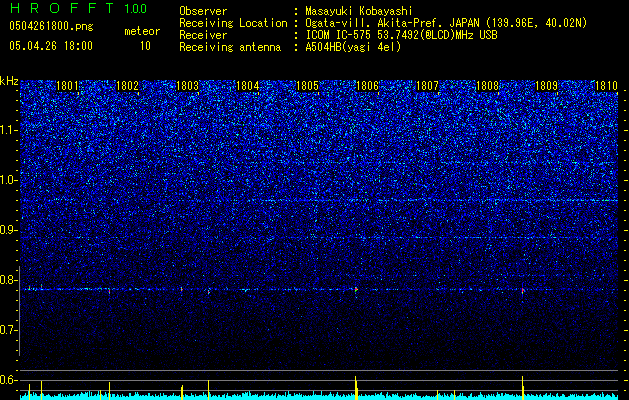This screenshot has width=629, height=400.
Task: Click the 1804 time marker
Action: [248, 86]
